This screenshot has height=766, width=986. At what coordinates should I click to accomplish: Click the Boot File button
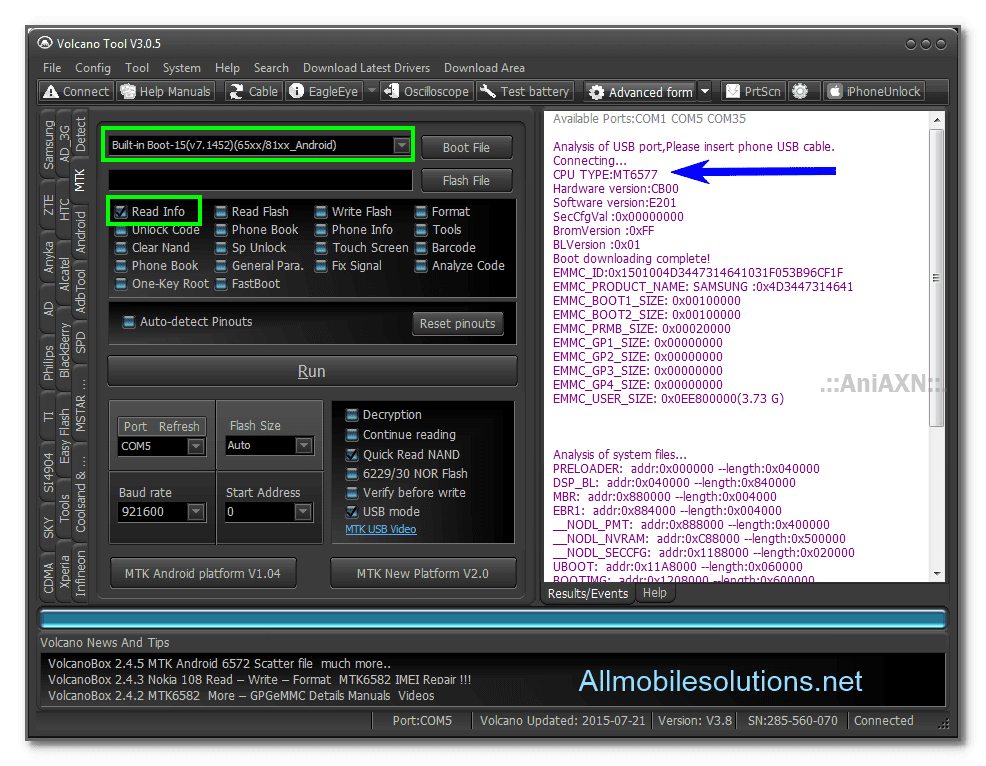466,147
